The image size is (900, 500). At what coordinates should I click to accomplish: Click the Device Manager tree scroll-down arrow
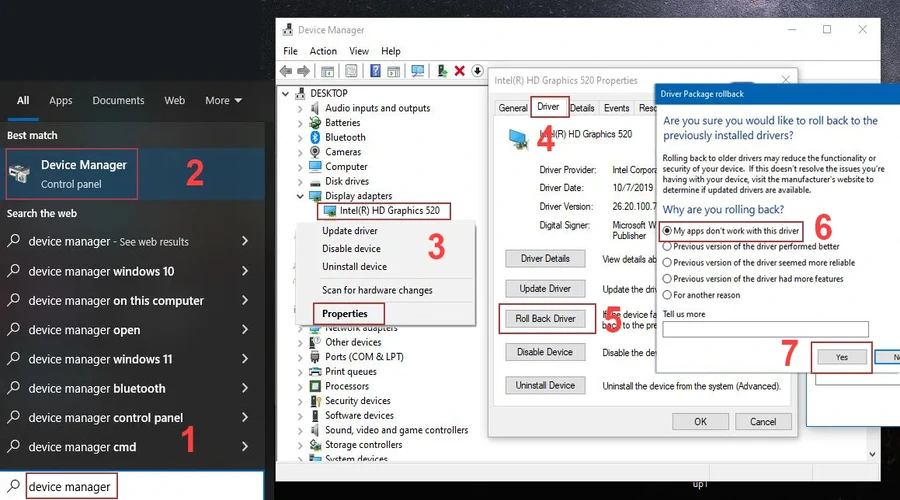872,454
